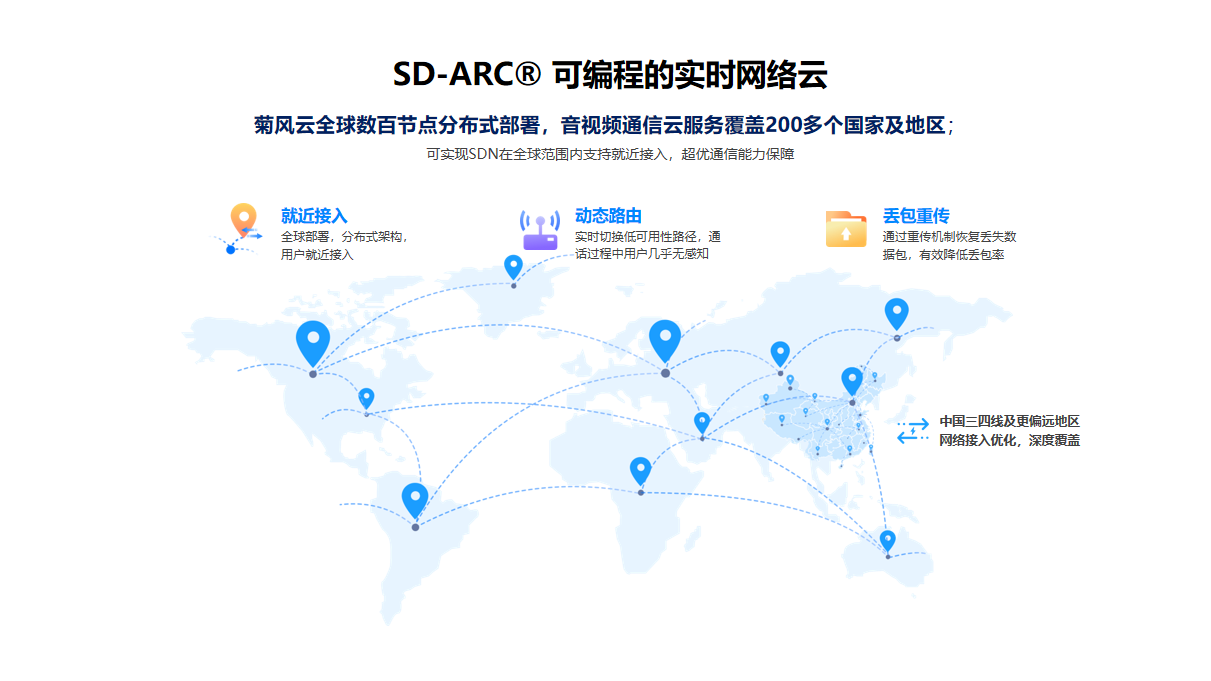The width and height of the screenshot is (1211, 681).
Task: Click the text 全球部署，分布式架构，
Action: [345, 237]
